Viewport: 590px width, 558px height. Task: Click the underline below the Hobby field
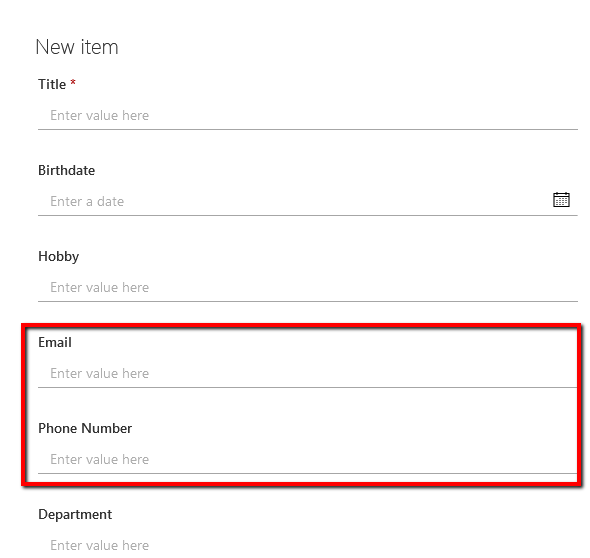coord(308,301)
